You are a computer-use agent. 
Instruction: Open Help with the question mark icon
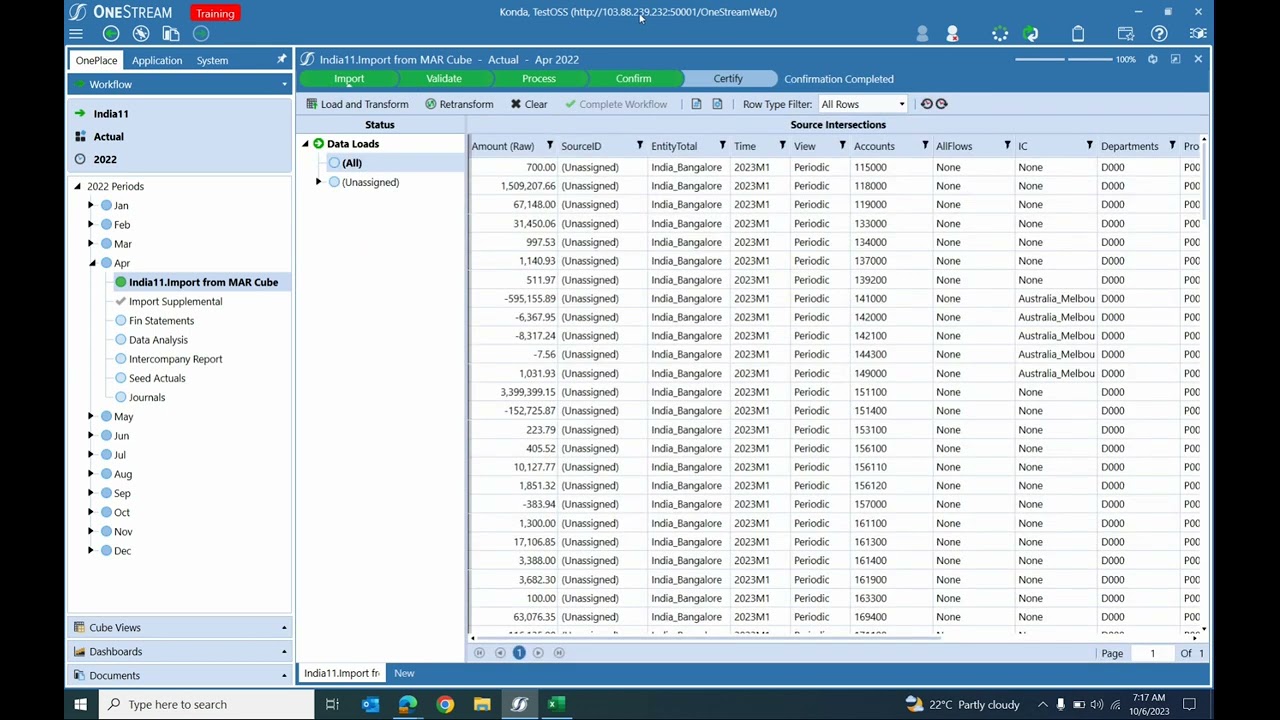point(1159,34)
